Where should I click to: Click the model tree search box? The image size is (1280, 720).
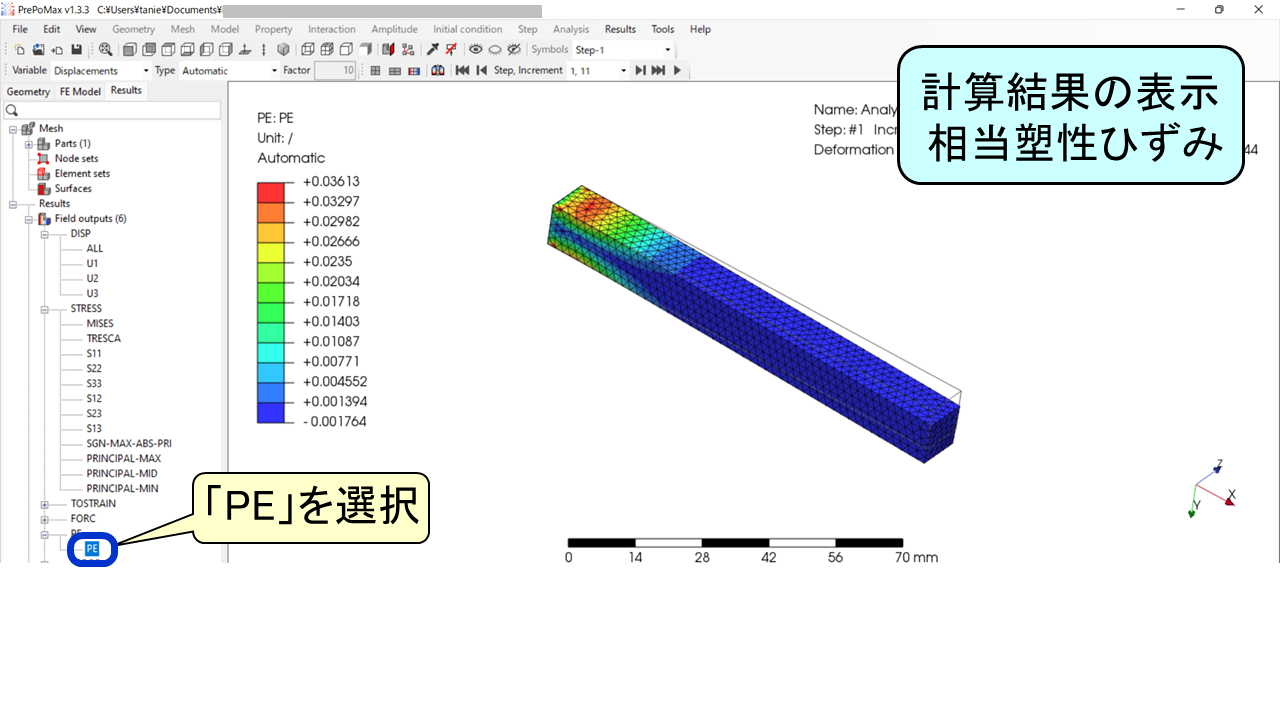[112, 110]
